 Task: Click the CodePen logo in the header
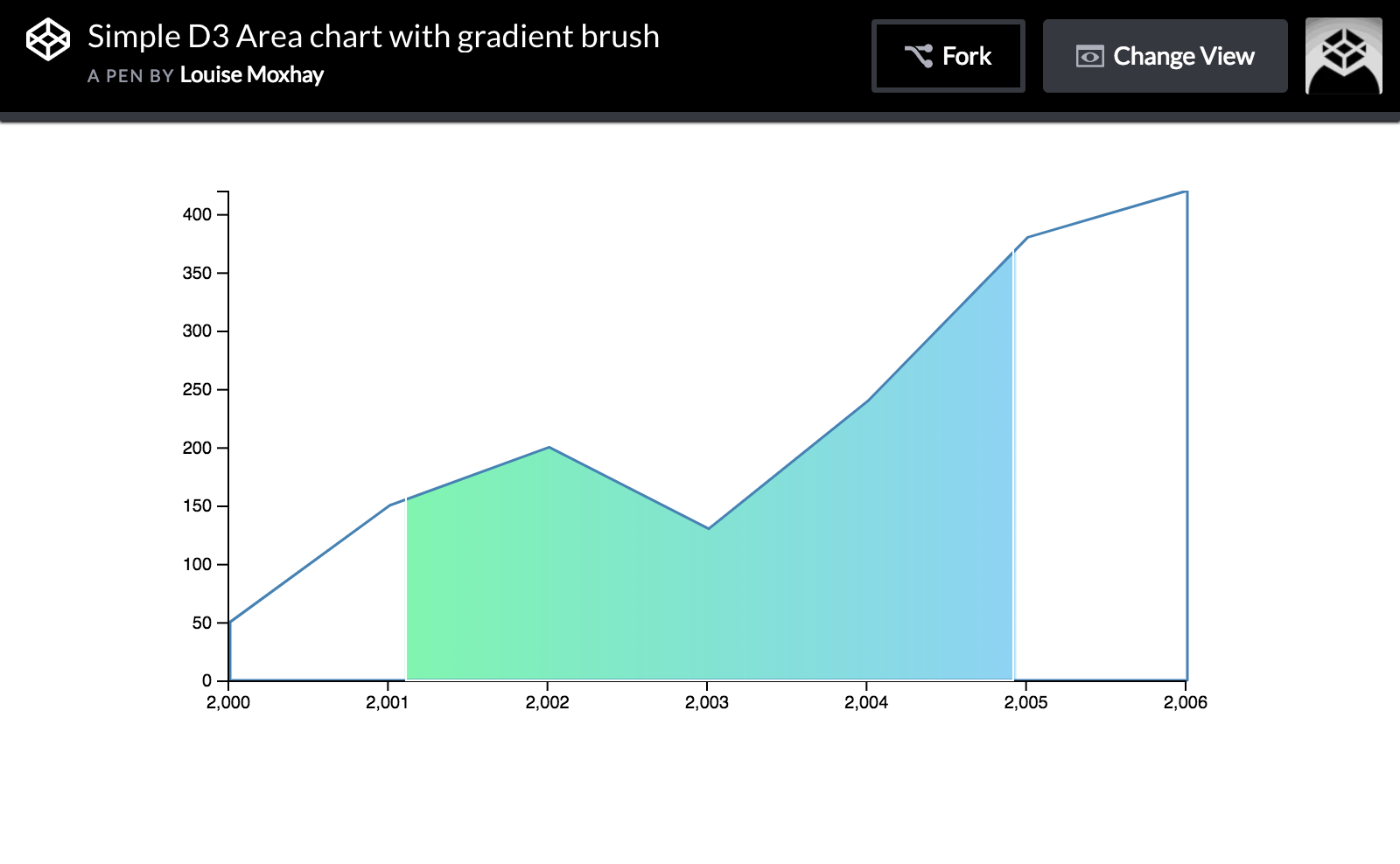48,38
